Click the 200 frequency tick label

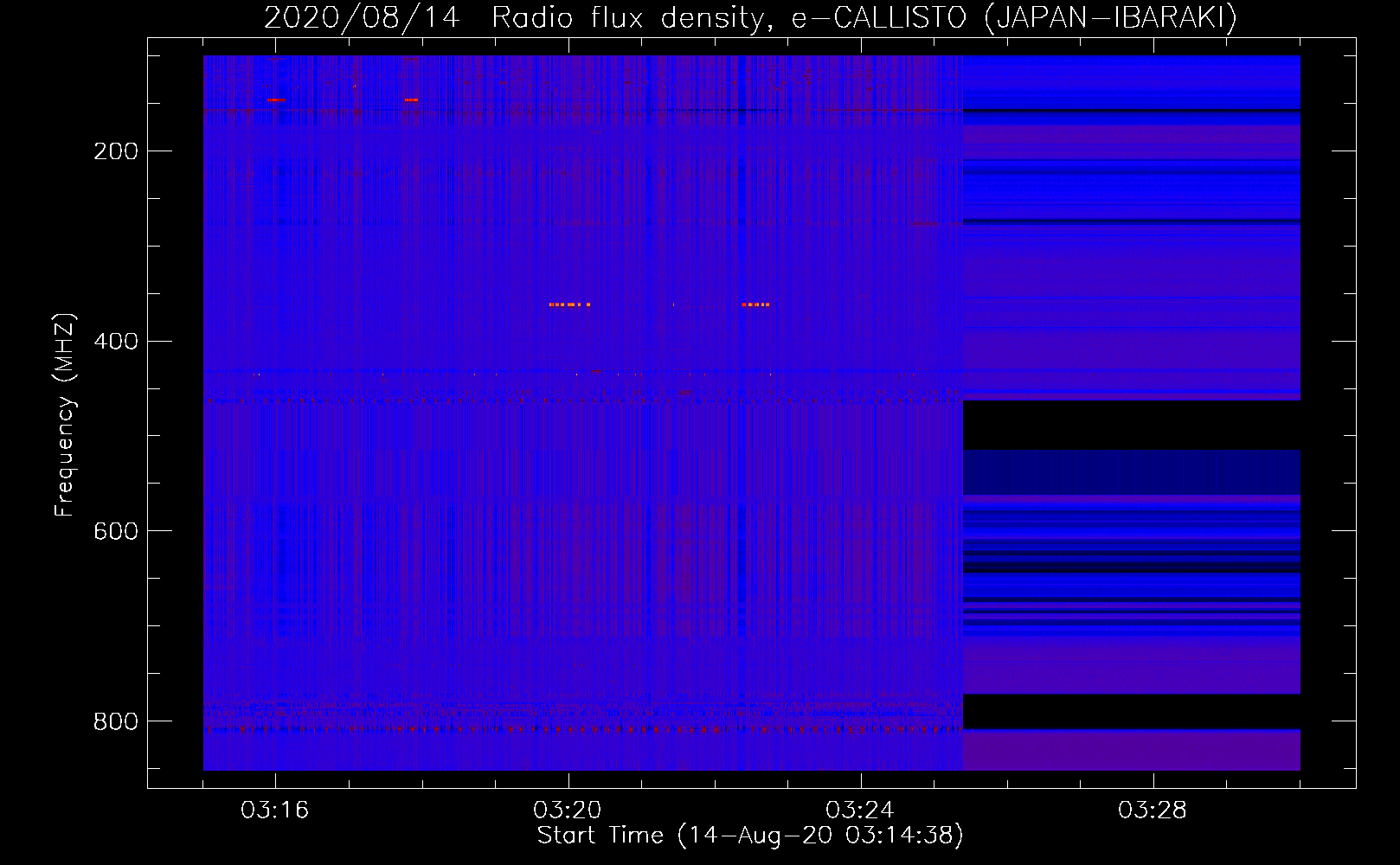point(116,151)
